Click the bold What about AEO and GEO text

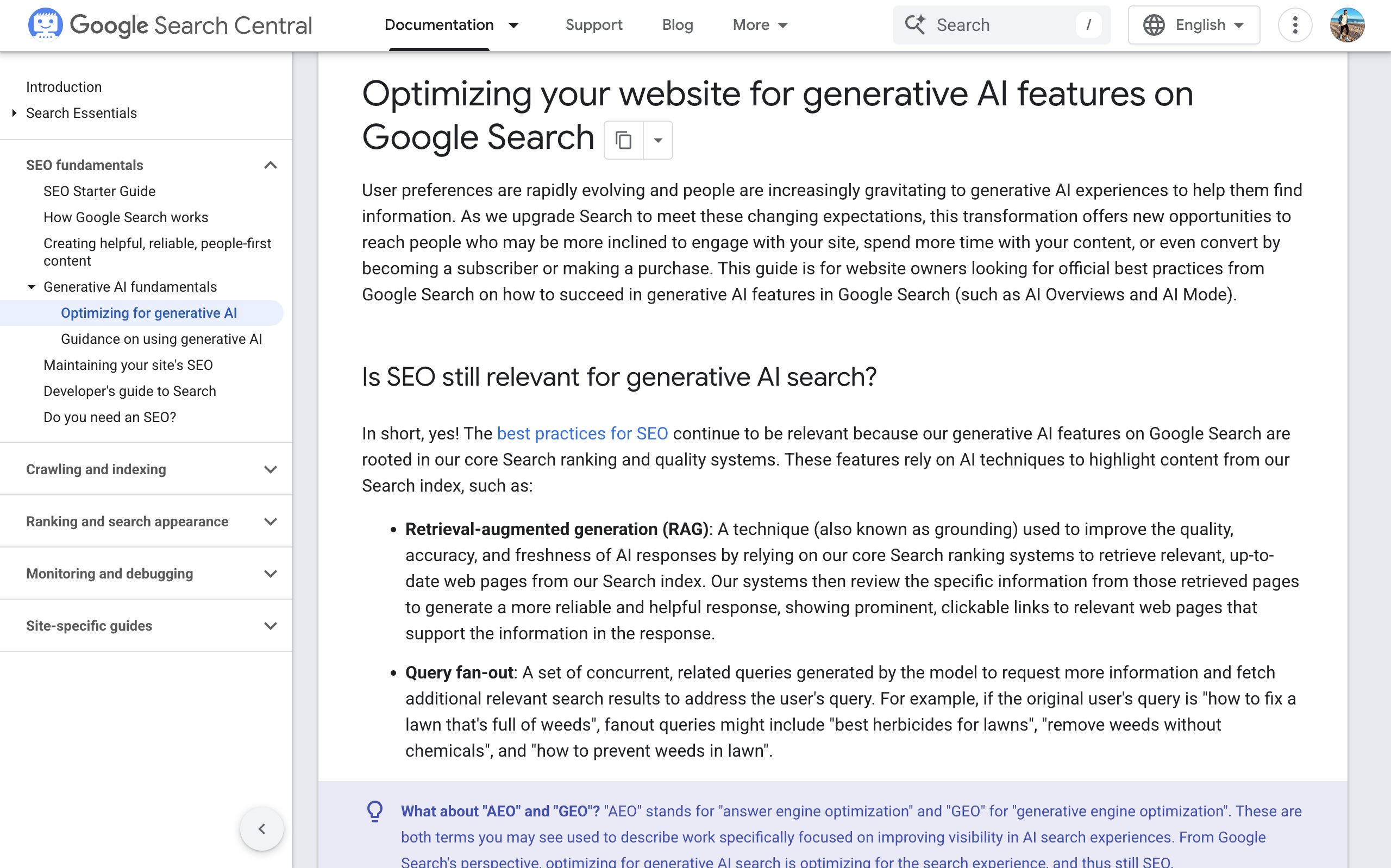click(x=500, y=811)
